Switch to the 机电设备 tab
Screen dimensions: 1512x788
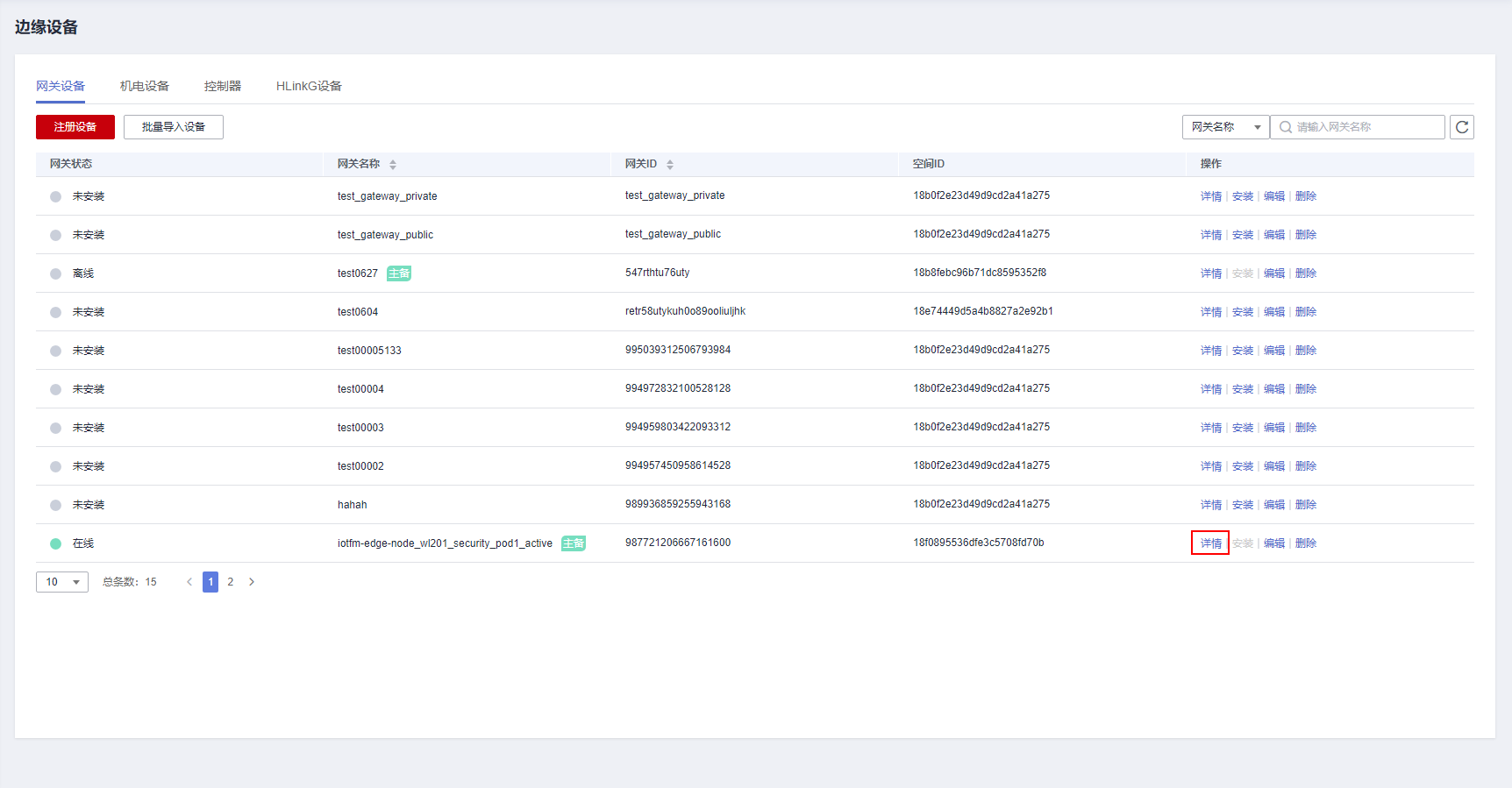[145, 86]
